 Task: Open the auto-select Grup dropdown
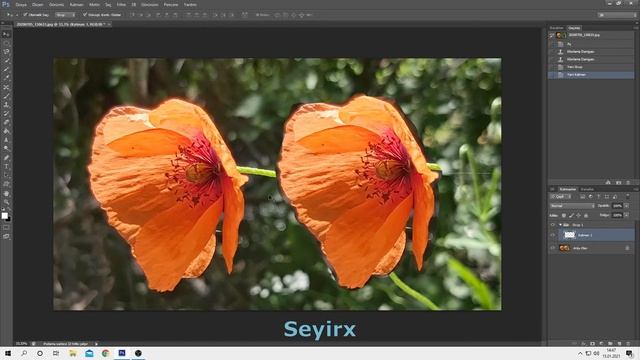tap(66, 15)
